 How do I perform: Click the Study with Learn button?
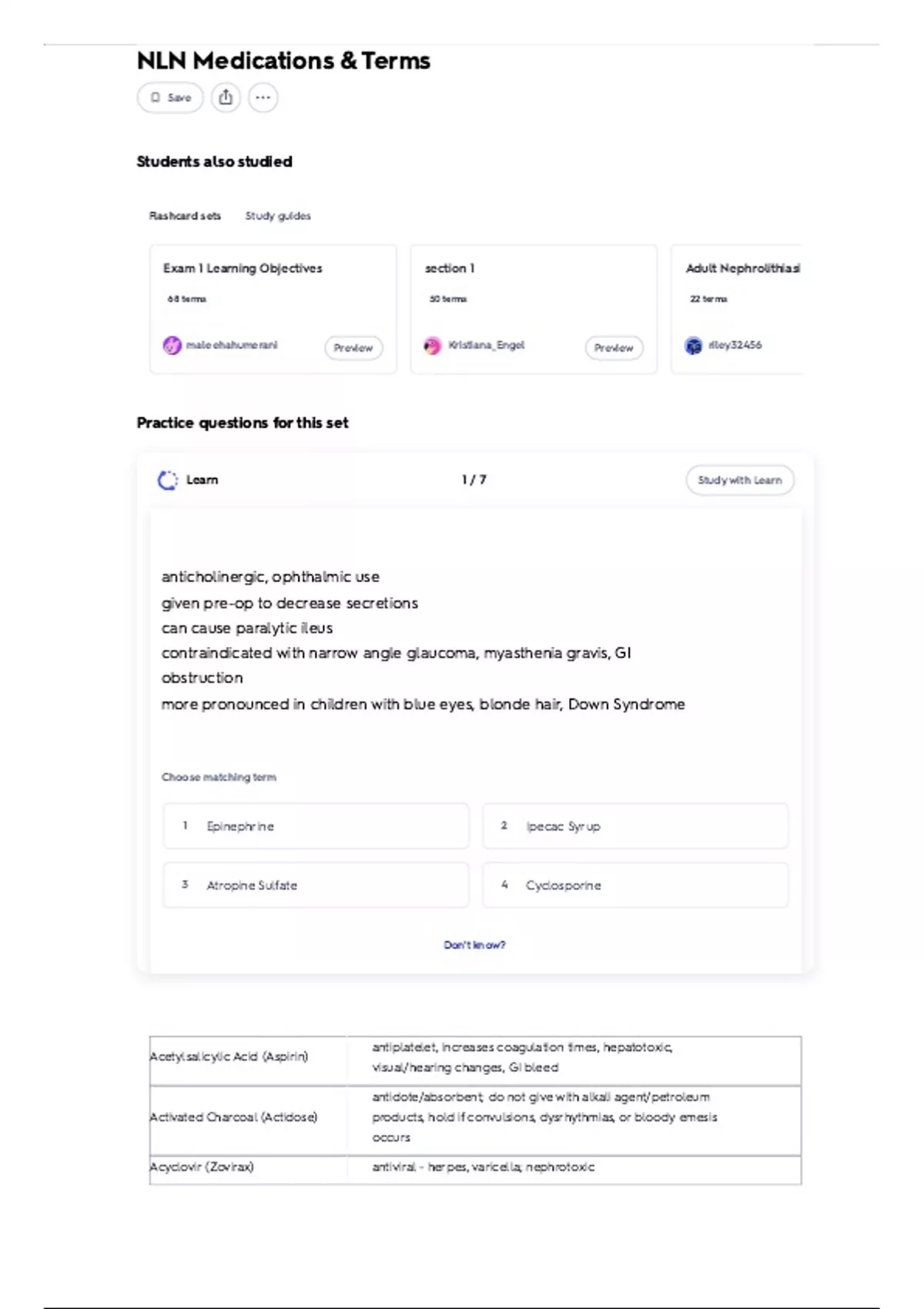click(739, 480)
